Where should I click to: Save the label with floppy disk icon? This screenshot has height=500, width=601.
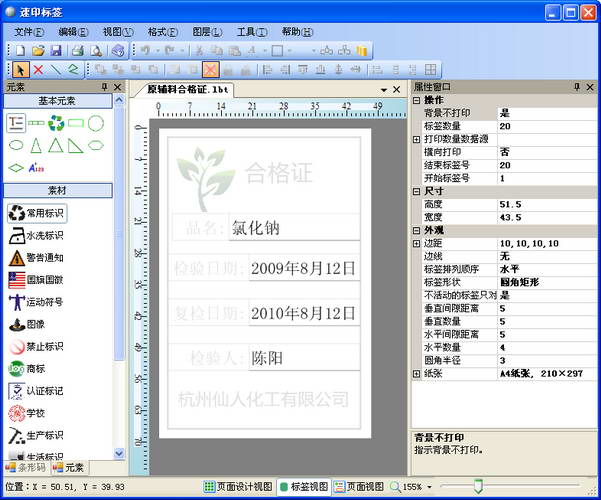tap(56, 50)
